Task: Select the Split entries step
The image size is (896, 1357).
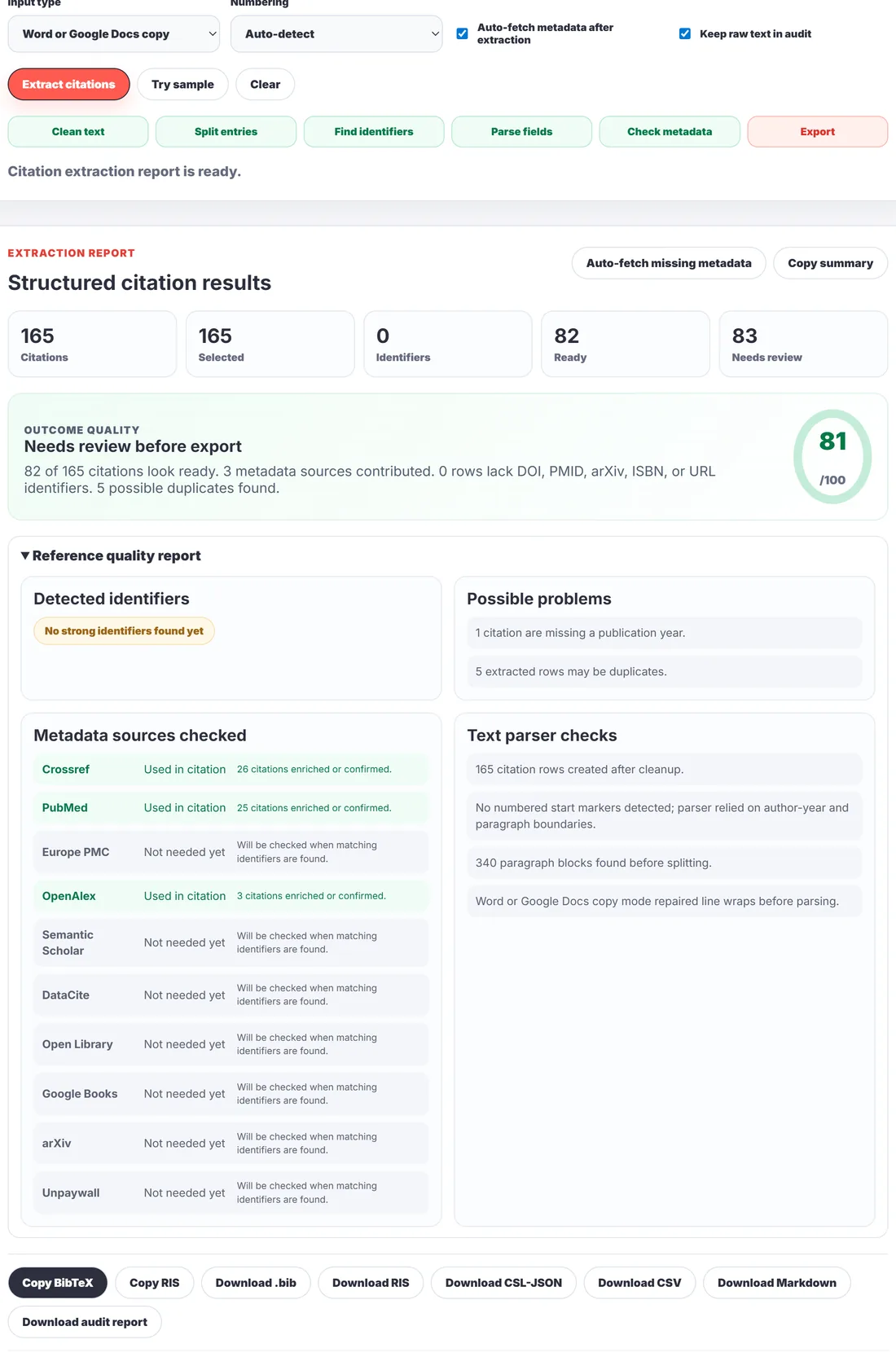Action: coord(226,132)
